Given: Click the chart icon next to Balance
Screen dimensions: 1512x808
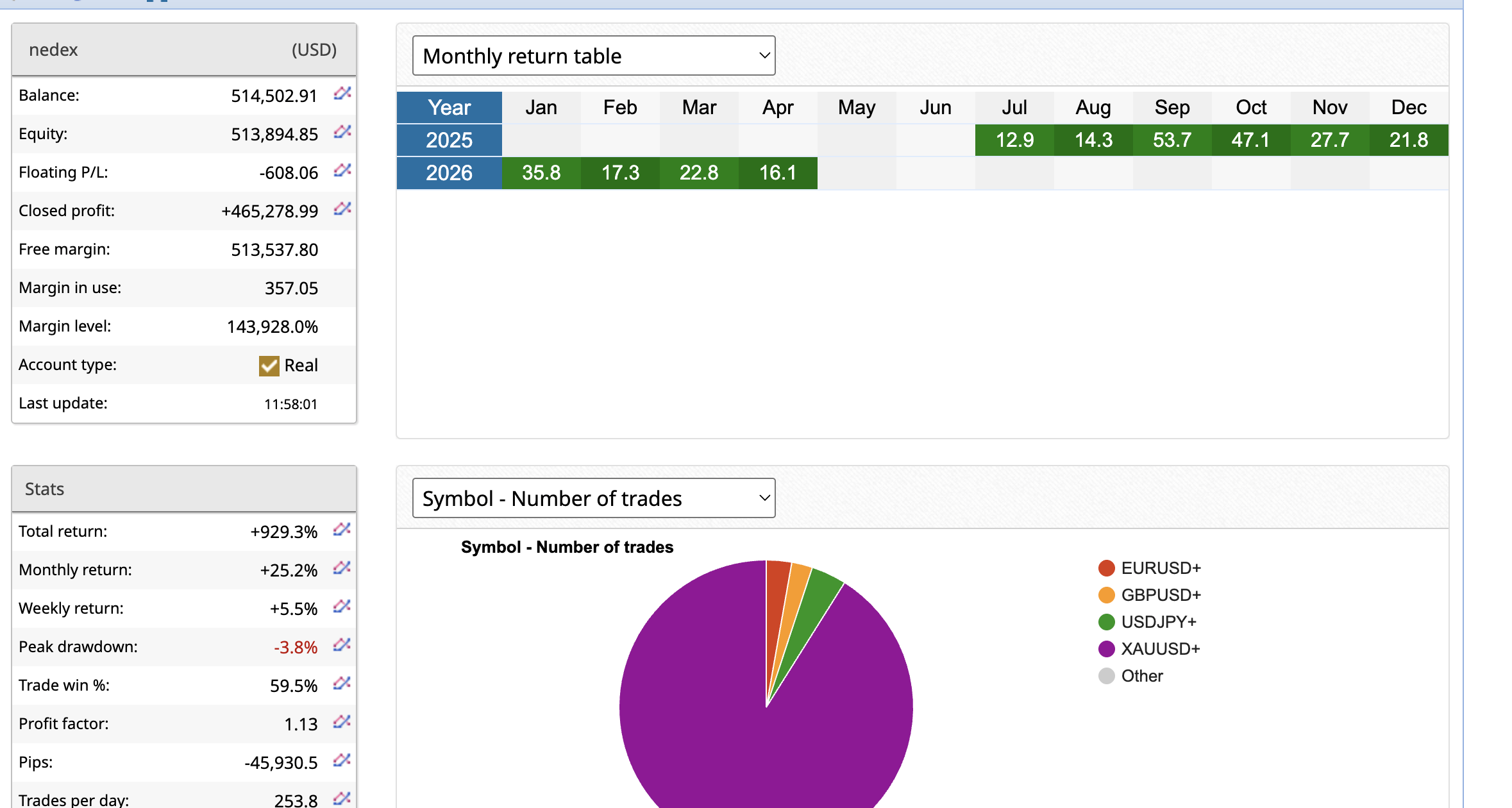Looking at the screenshot, I should (x=342, y=94).
